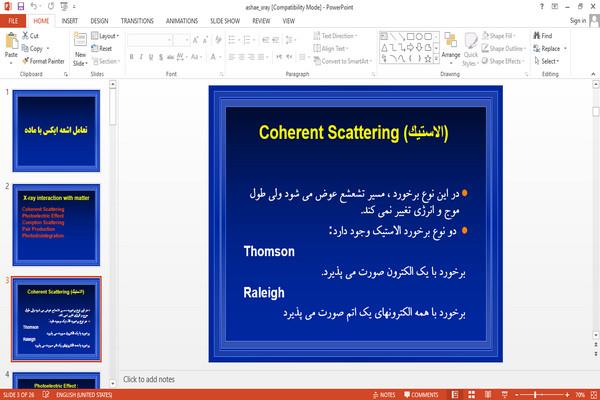Toggle numbered list
The image size is (600, 400).
point(248,40)
